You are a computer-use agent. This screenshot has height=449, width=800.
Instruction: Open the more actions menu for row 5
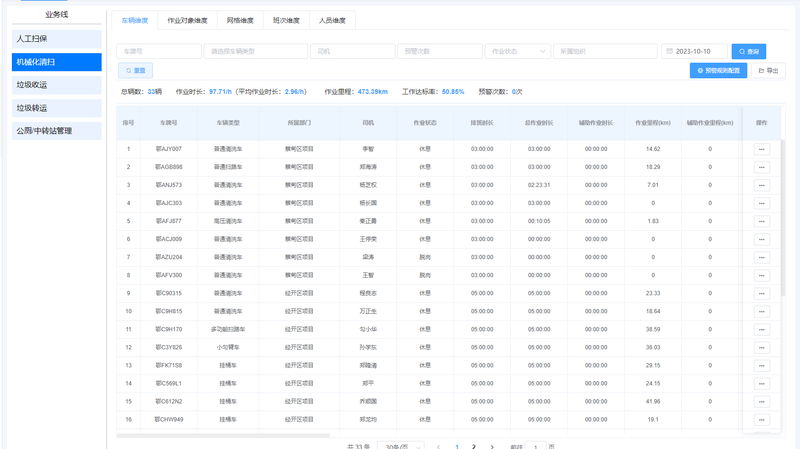(761, 221)
